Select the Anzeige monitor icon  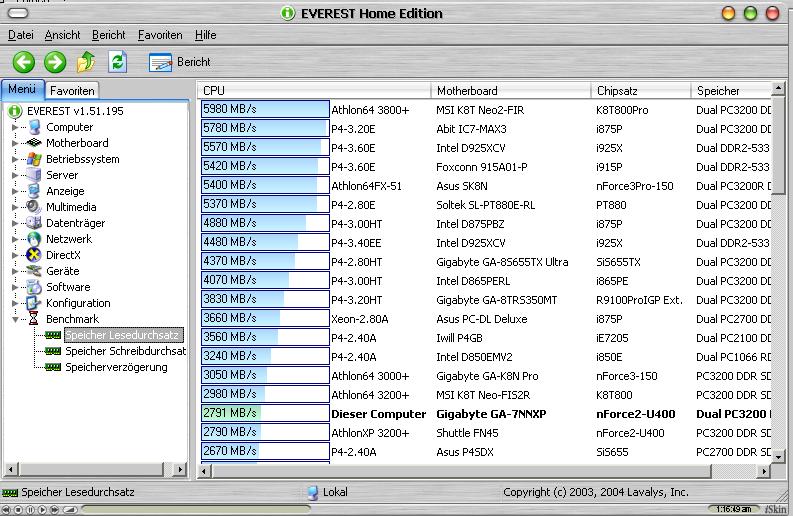tap(34, 191)
